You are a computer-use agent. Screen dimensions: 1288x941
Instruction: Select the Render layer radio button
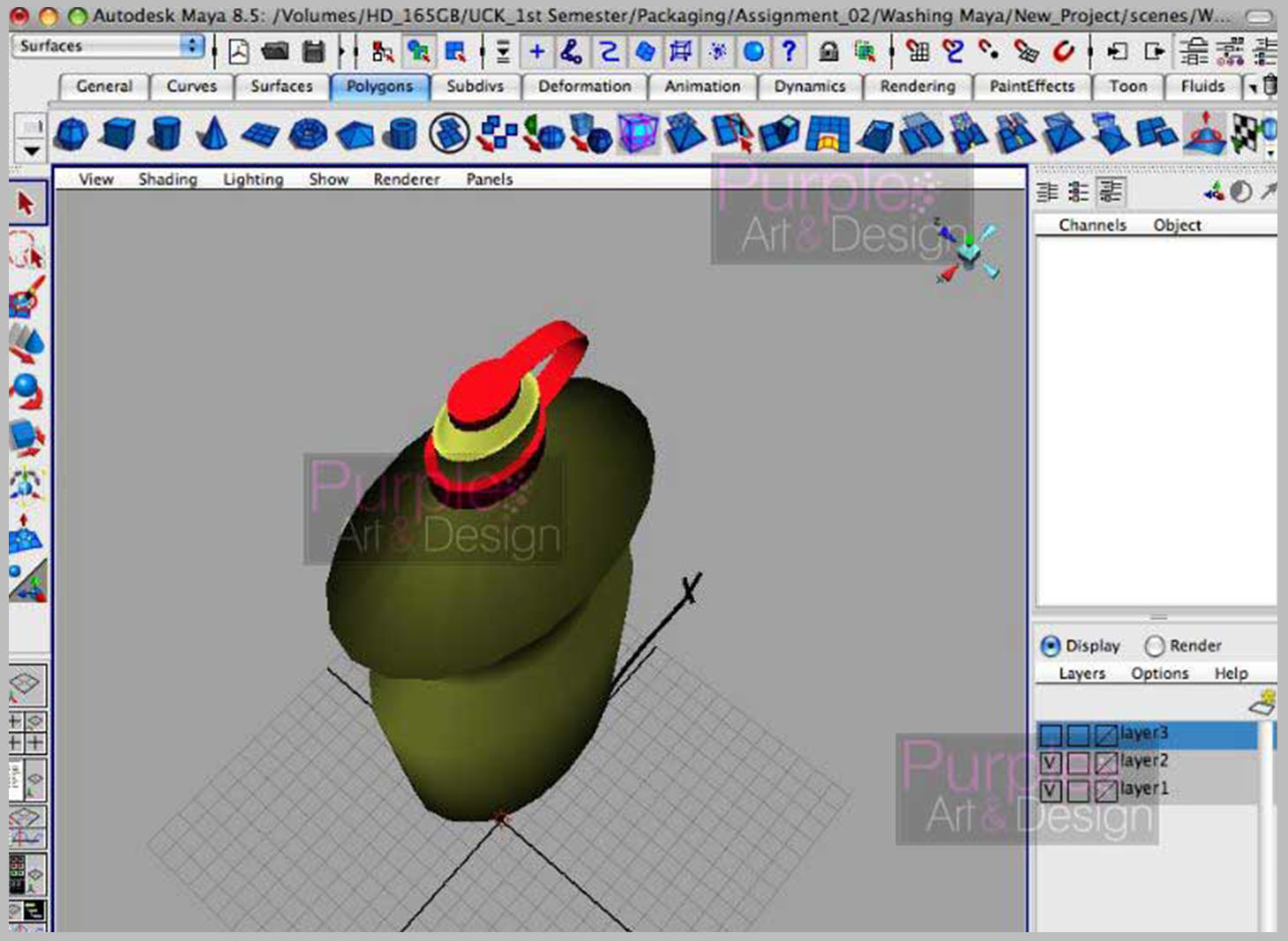[x=1154, y=646]
